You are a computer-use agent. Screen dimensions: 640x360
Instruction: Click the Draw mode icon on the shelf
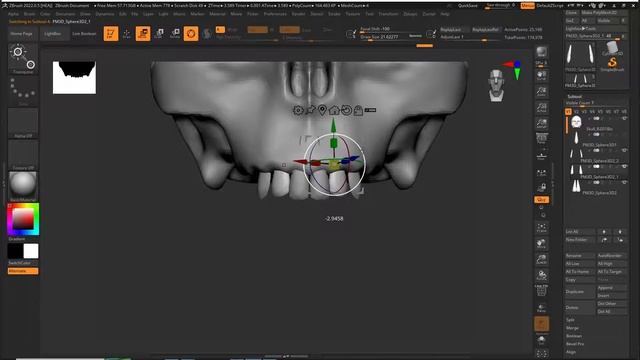pyautogui.click(x=127, y=33)
